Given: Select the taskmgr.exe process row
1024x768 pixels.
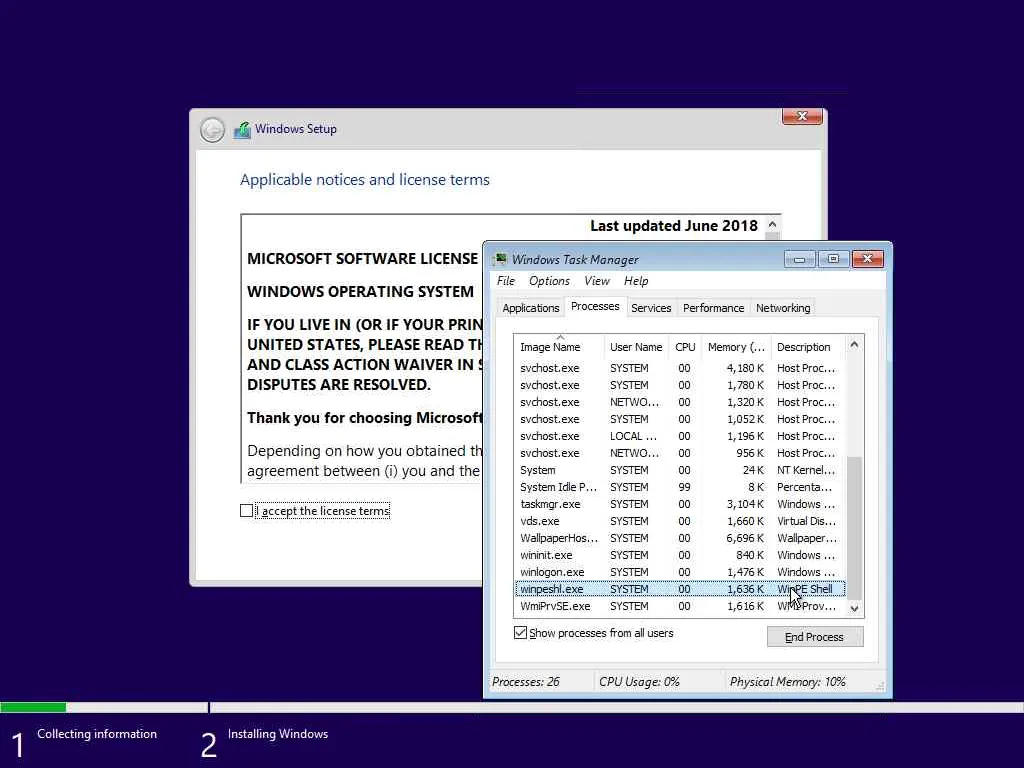Looking at the screenshot, I should 680,504.
